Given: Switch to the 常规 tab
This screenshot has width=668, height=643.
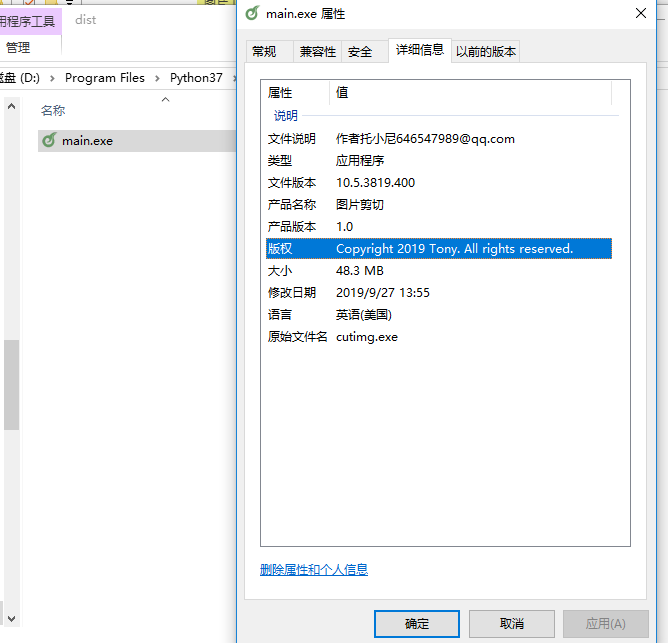Looking at the screenshot, I should coord(265,52).
